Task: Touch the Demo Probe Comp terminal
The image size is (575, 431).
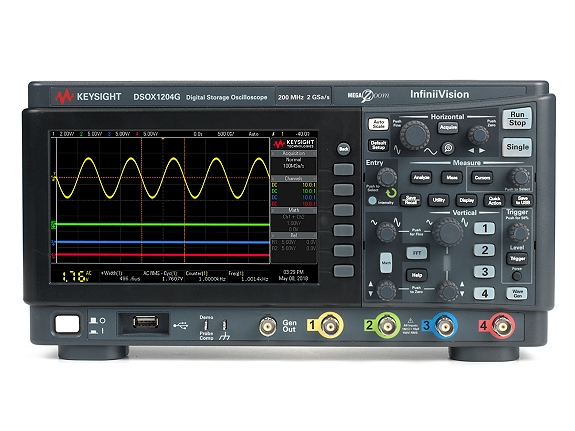Action: click(206, 325)
